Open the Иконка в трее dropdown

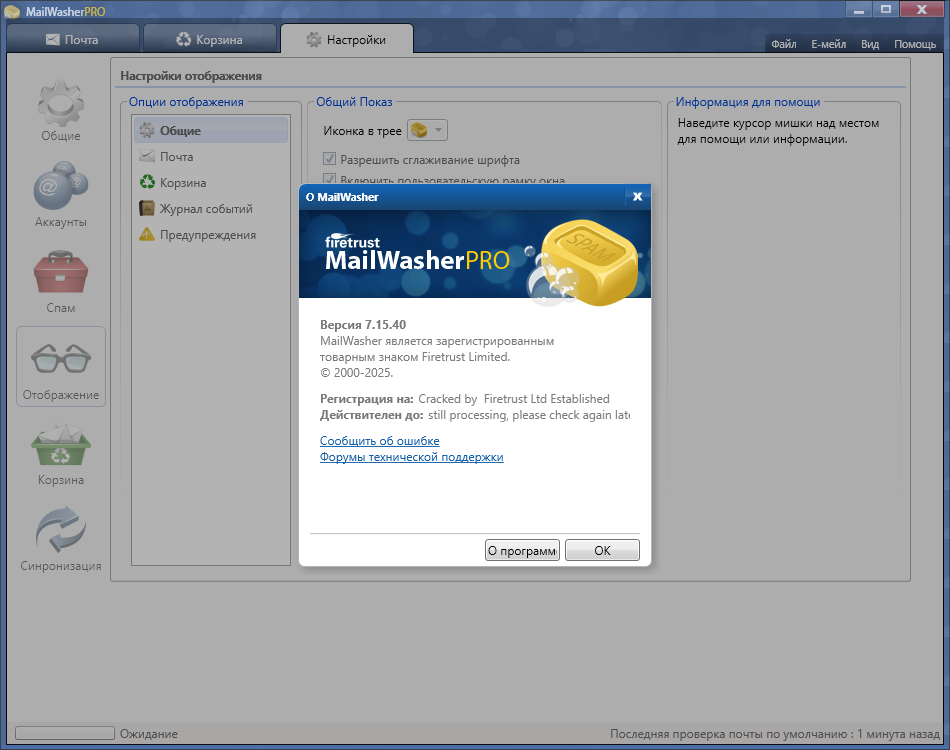point(427,130)
